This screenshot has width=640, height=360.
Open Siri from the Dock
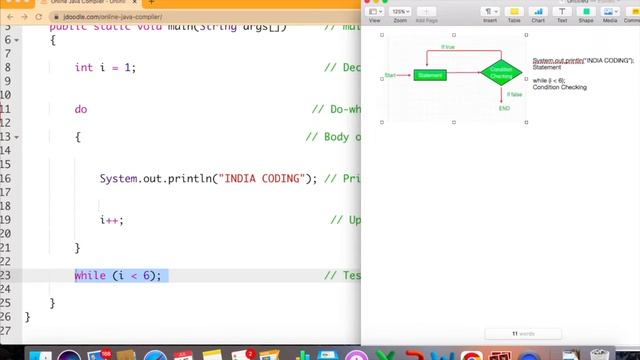(x=69, y=355)
